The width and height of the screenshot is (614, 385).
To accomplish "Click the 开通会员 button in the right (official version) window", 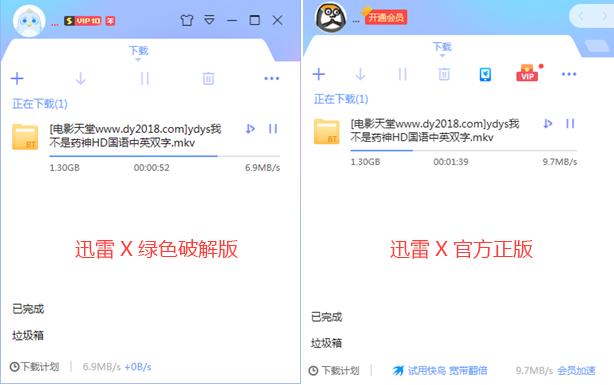I will click(386, 17).
